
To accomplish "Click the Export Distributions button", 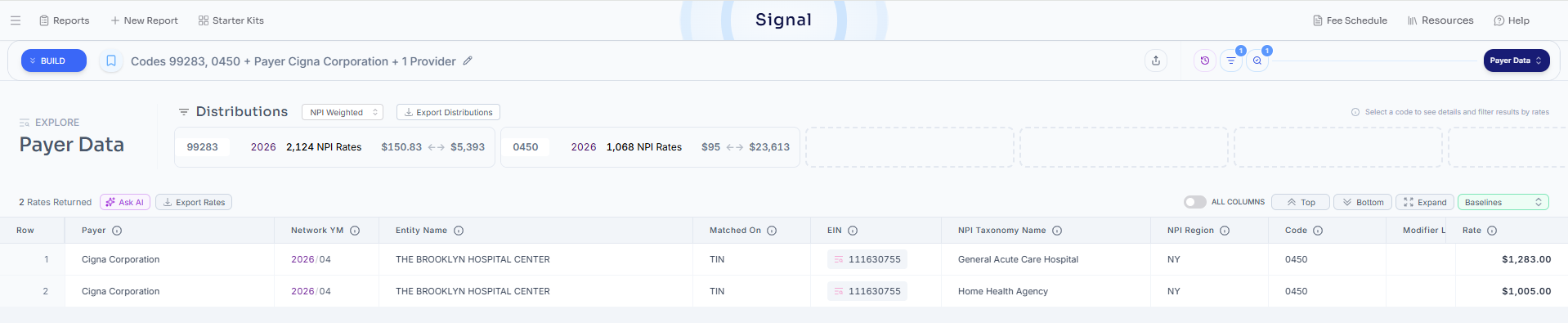I will [x=448, y=112].
